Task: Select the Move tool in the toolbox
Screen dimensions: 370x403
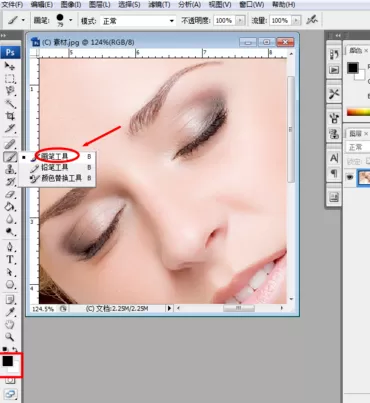Action: pyautogui.click(x=10, y=66)
